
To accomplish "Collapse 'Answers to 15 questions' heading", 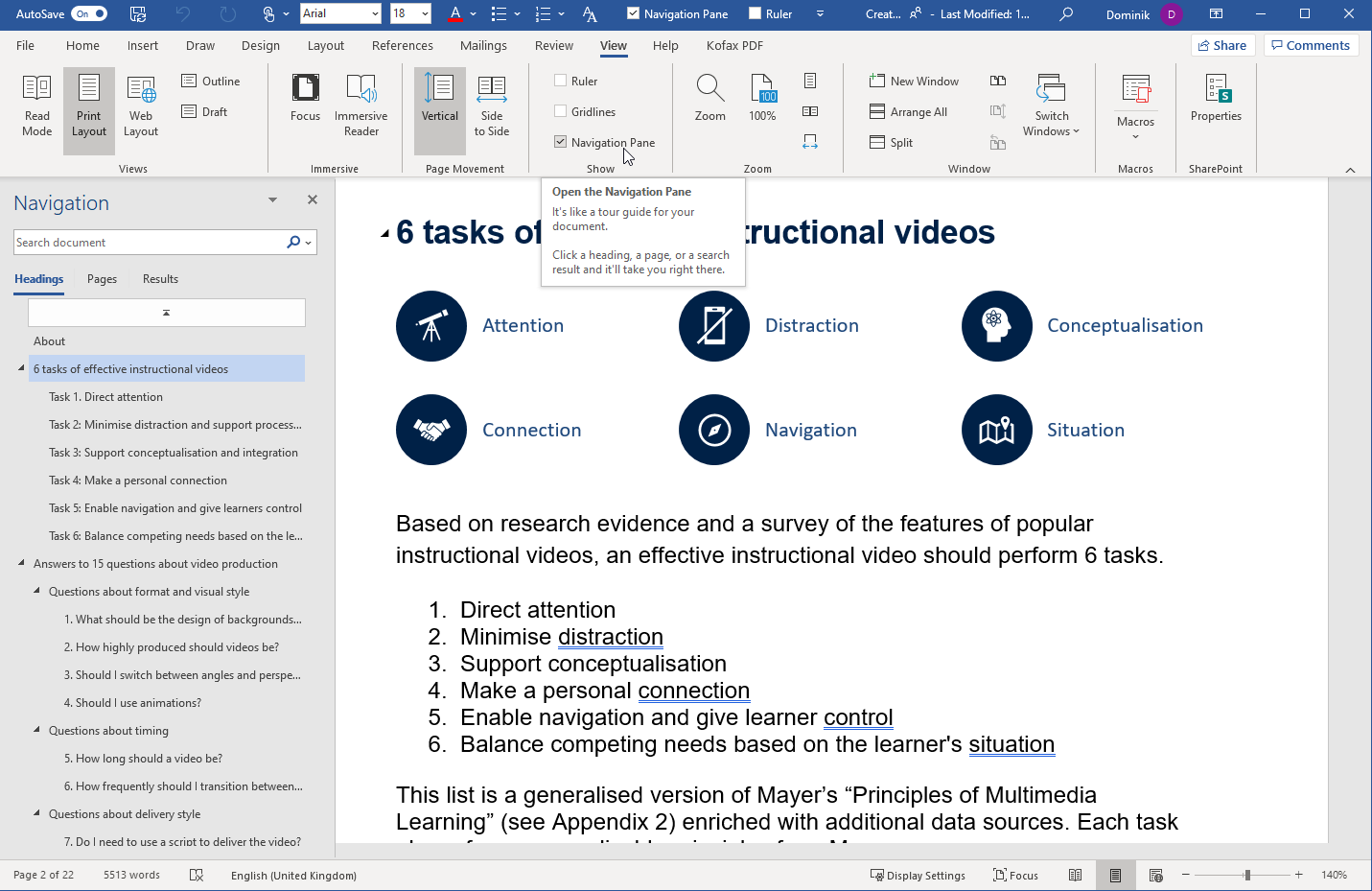I will (x=21, y=563).
